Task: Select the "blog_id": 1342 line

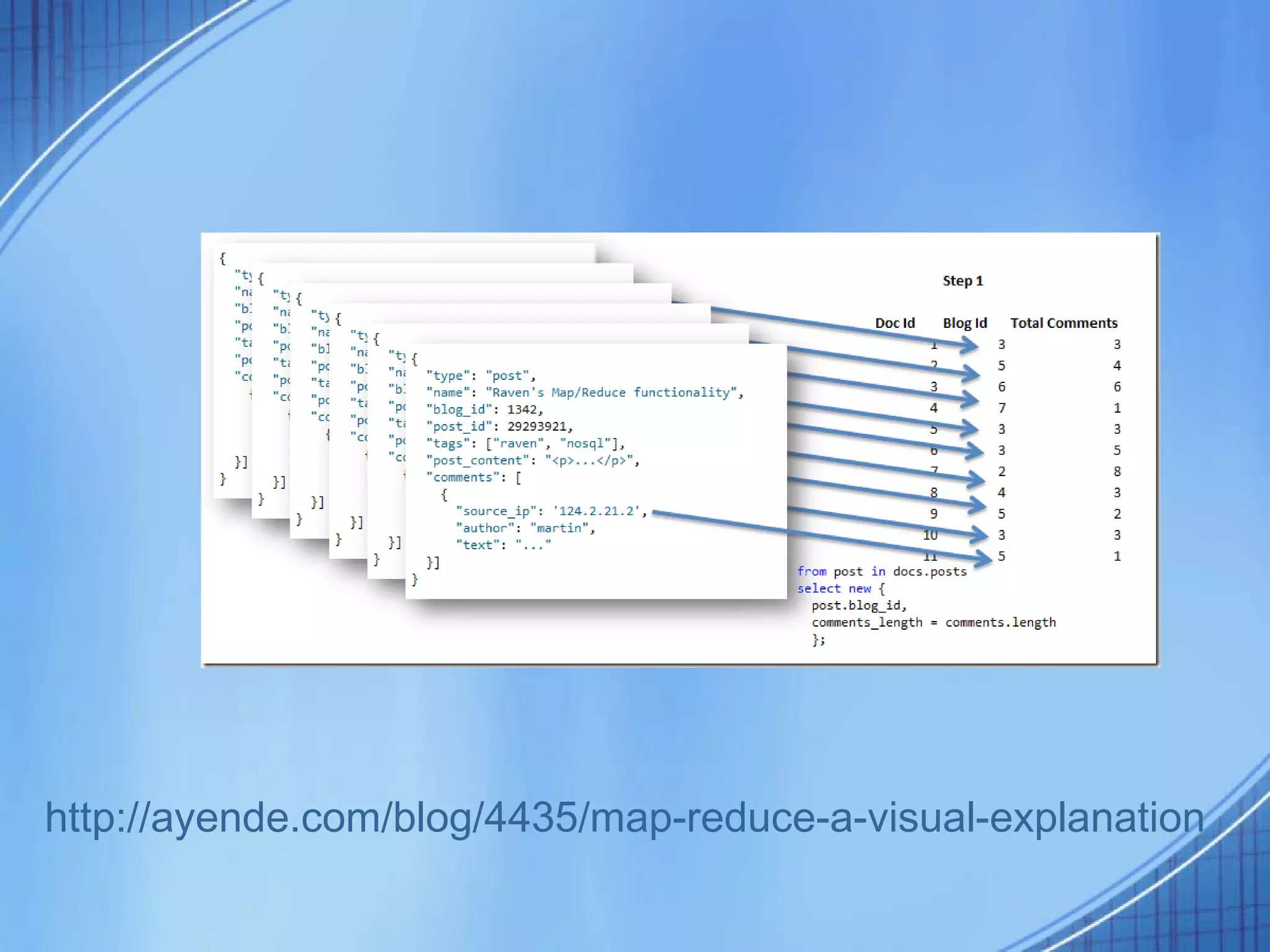Action: click(484, 410)
